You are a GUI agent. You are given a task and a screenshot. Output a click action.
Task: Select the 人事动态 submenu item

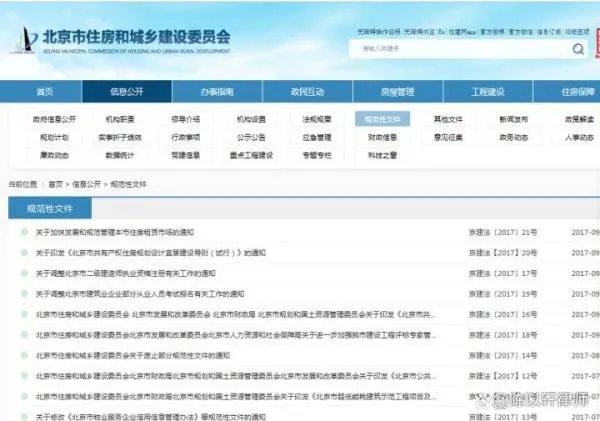point(579,137)
